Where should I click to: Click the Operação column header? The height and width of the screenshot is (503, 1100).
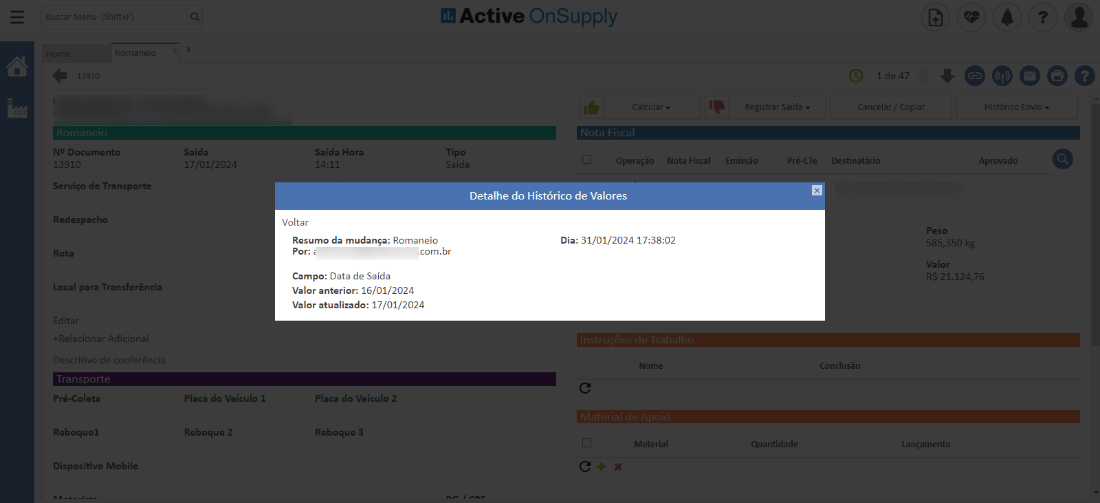point(635,161)
